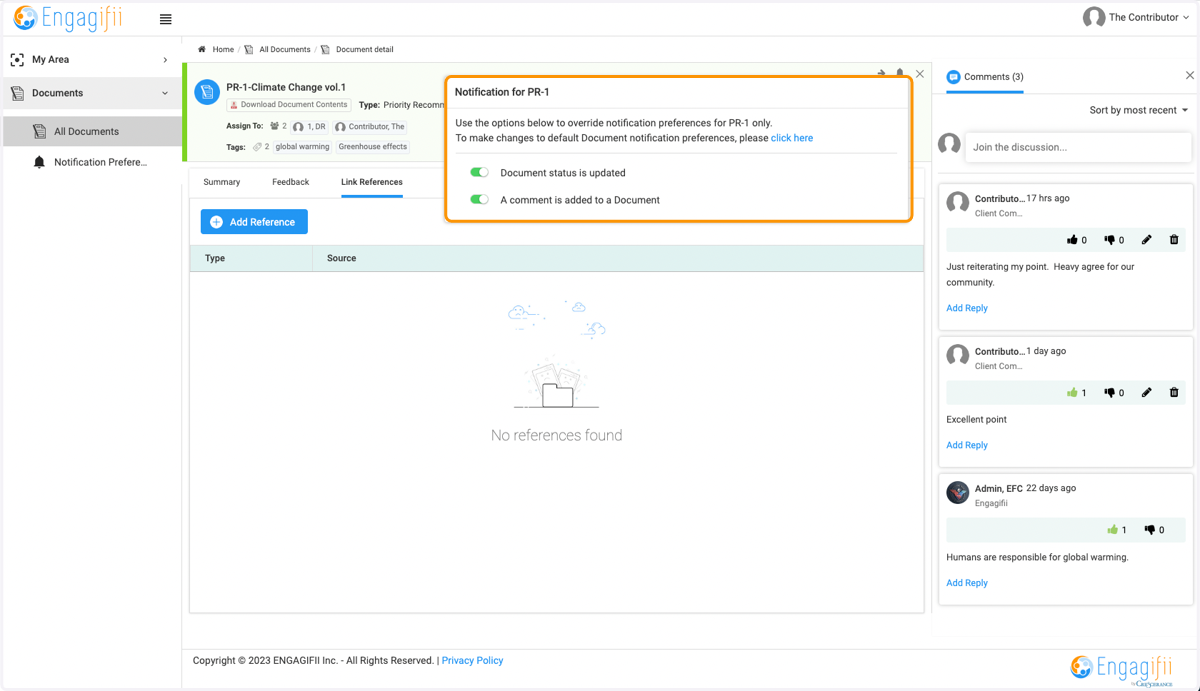Toggle 'A comment is added to a Document'
The width and height of the screenshot is (1200, 691).
480,199
